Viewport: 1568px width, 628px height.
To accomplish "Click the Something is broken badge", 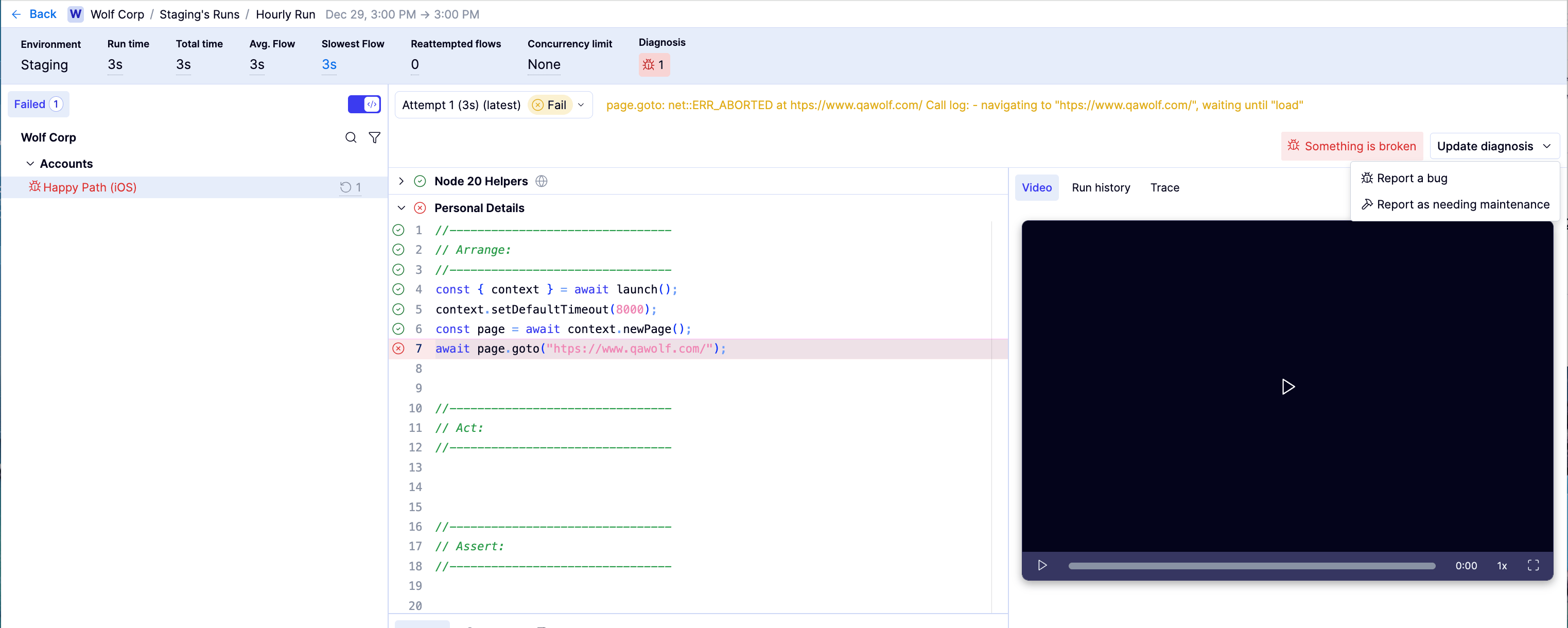I will pos(1351,146).
